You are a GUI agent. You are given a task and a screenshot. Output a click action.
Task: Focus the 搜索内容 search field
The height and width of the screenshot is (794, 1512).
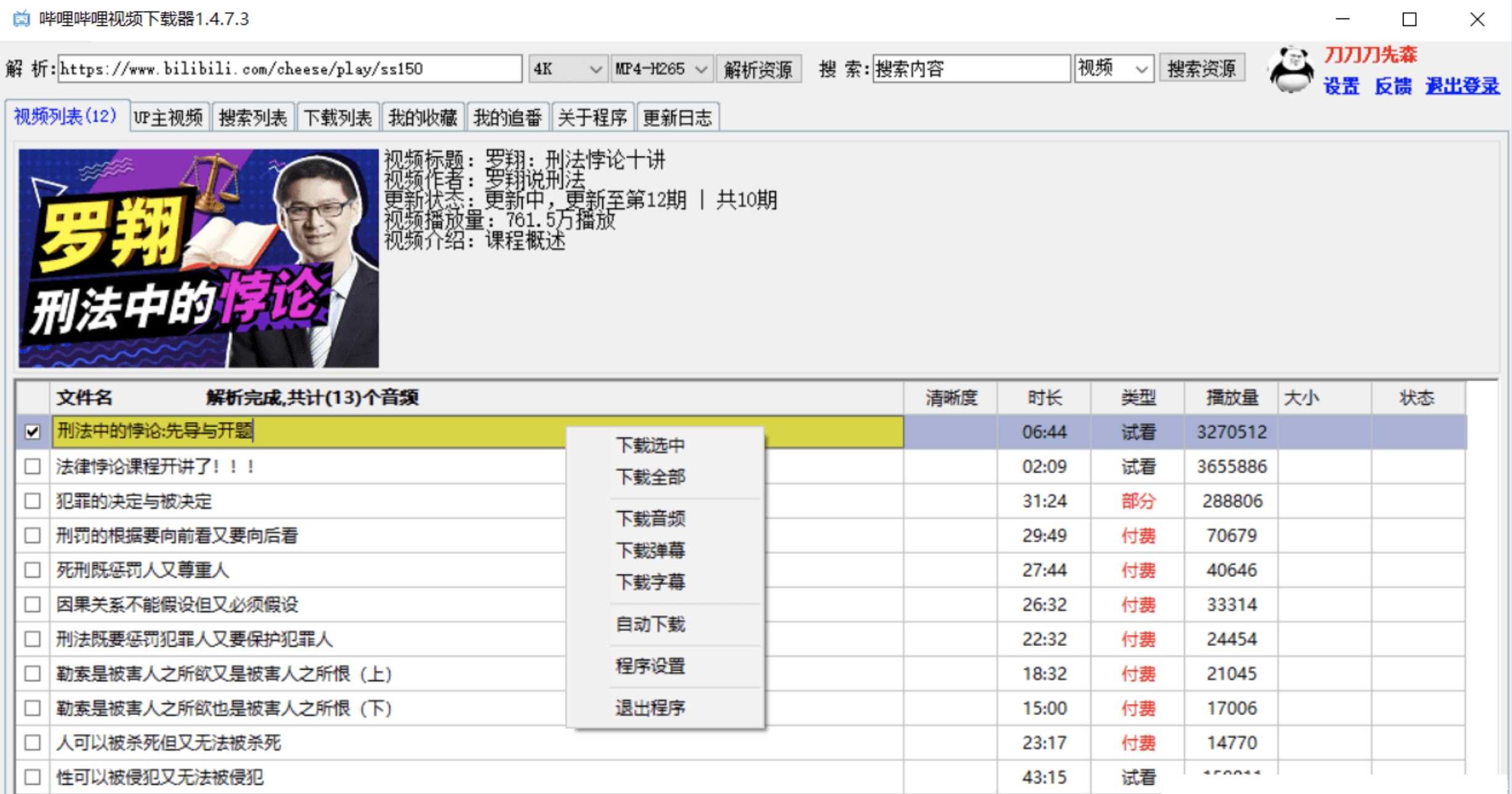(971, 68)
